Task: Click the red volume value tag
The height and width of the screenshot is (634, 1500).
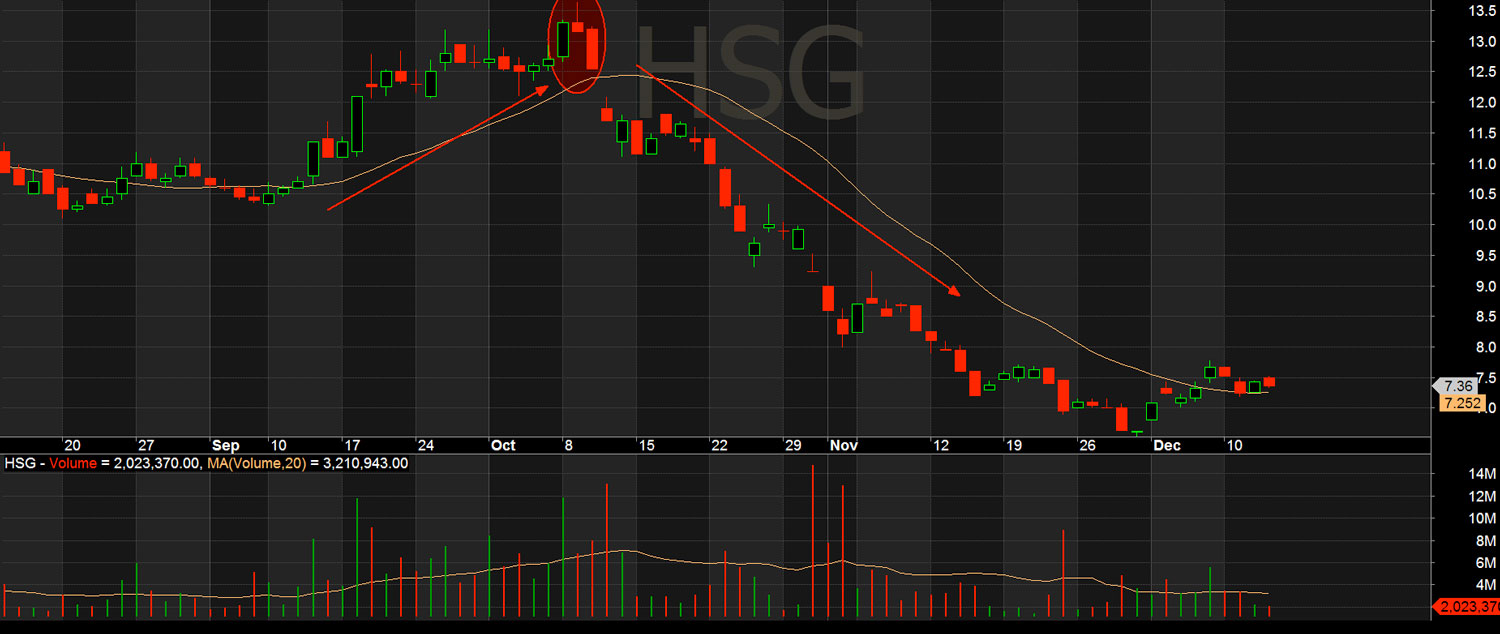Action: [x=1467, y=607]
